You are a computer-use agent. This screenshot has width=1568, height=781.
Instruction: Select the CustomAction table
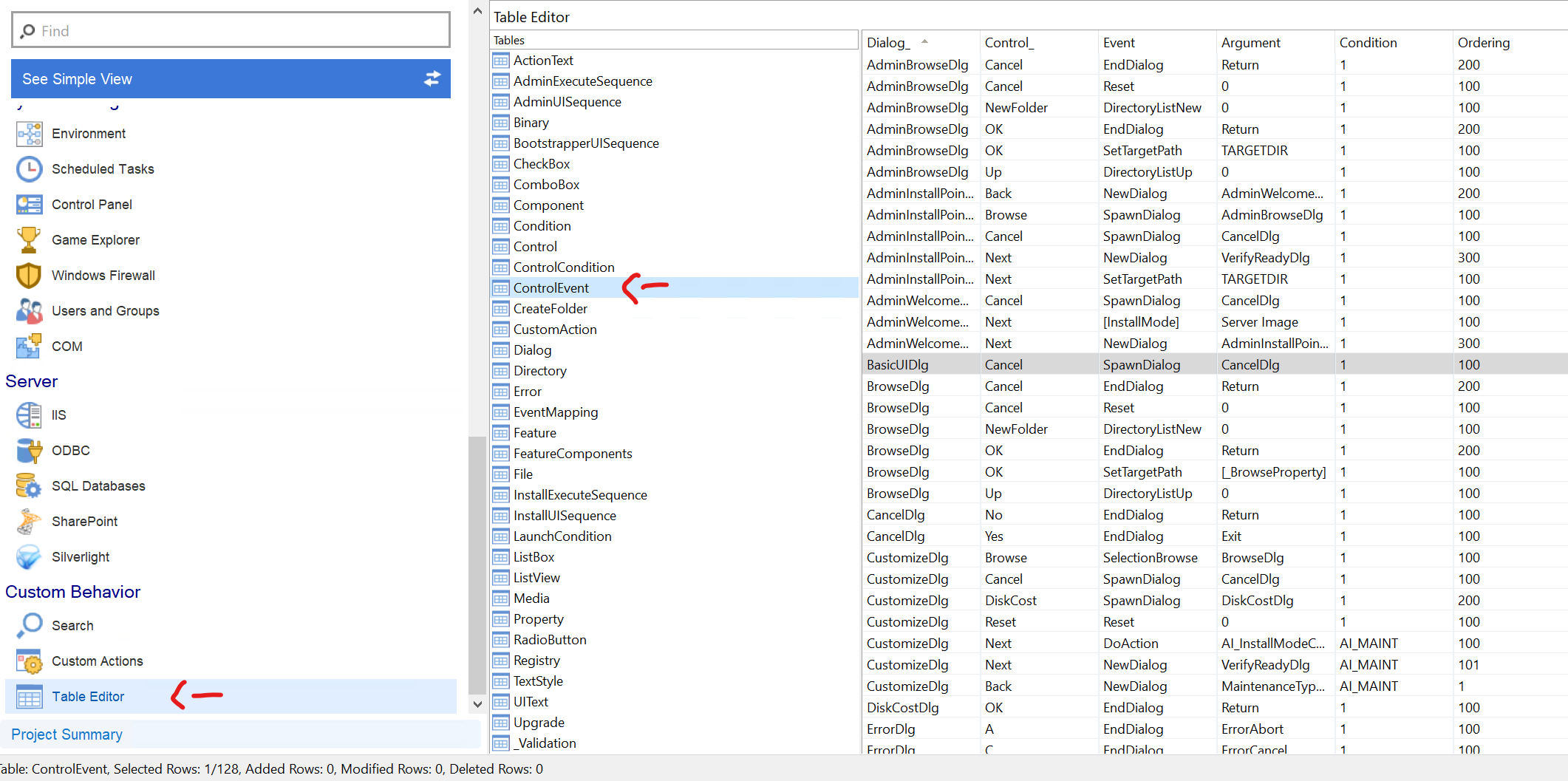(555, 330)
